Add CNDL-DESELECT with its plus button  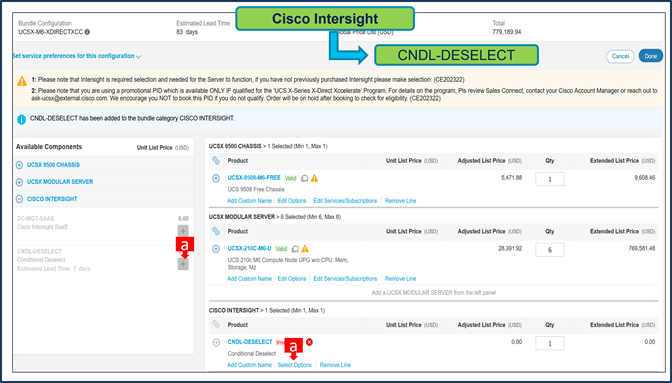click(183, 264)
